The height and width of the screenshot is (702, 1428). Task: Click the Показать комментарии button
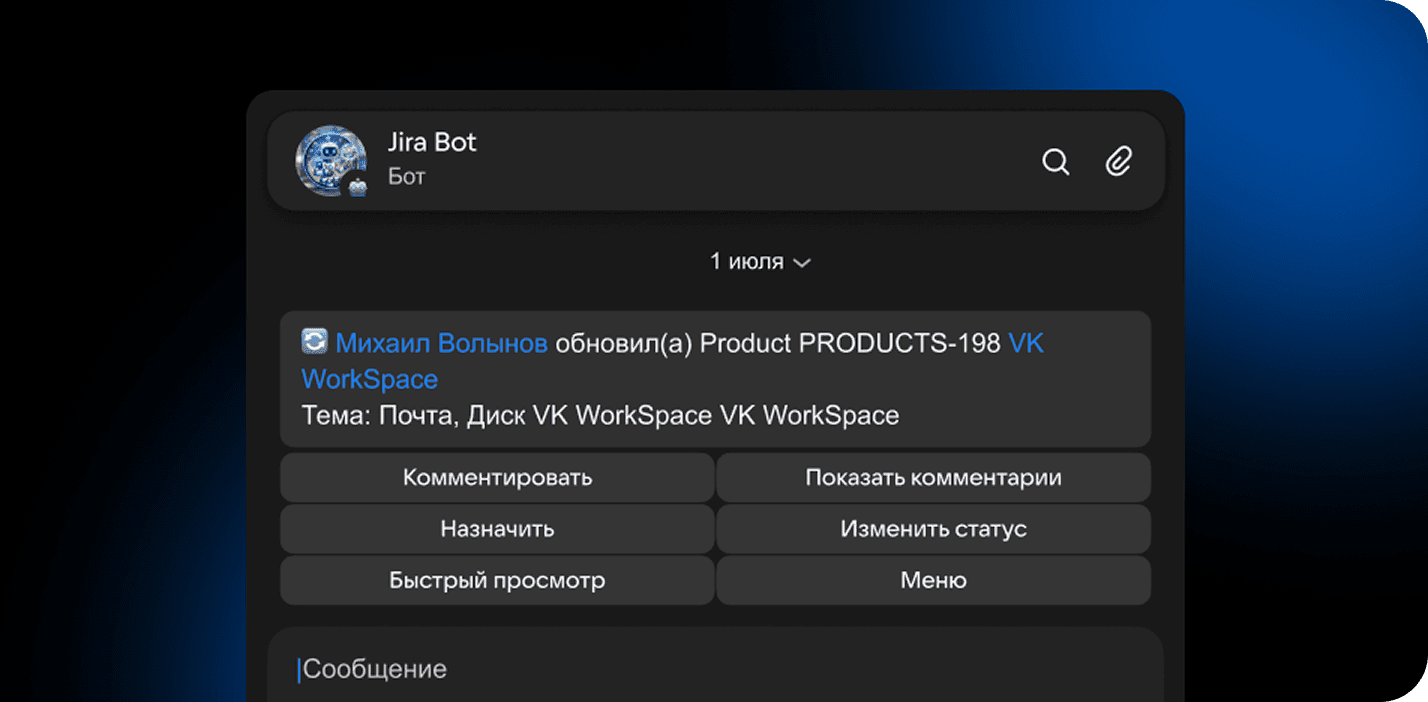pyautogui.click(x=934, y=478)
